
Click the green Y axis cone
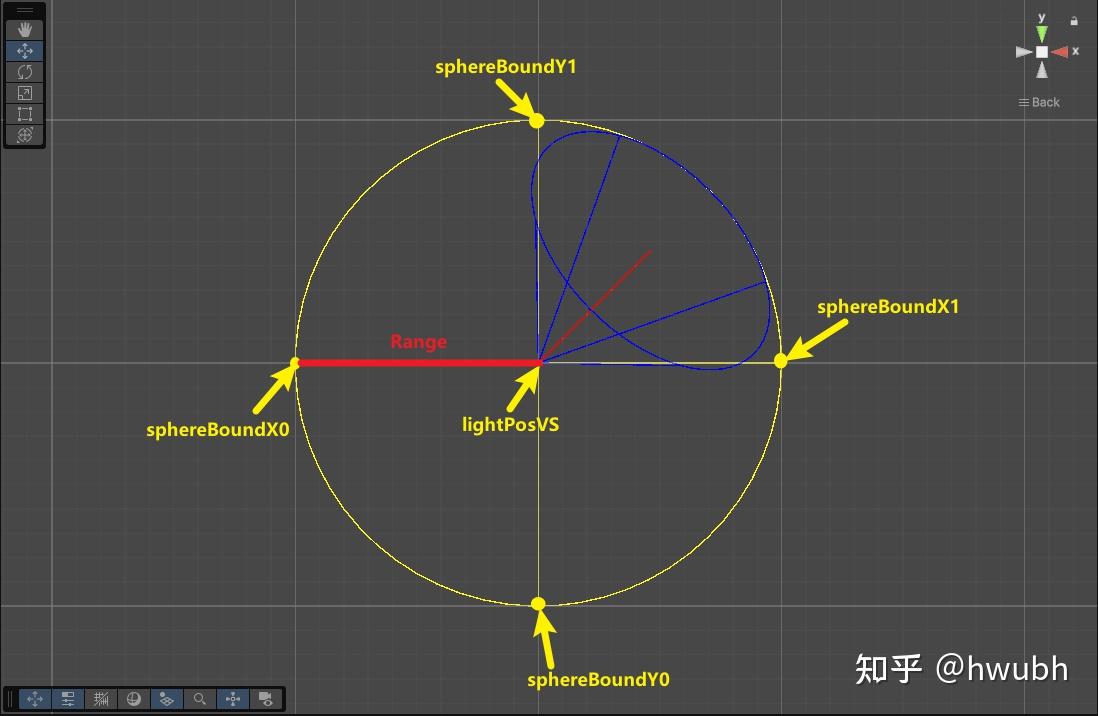click(1042, 33)
